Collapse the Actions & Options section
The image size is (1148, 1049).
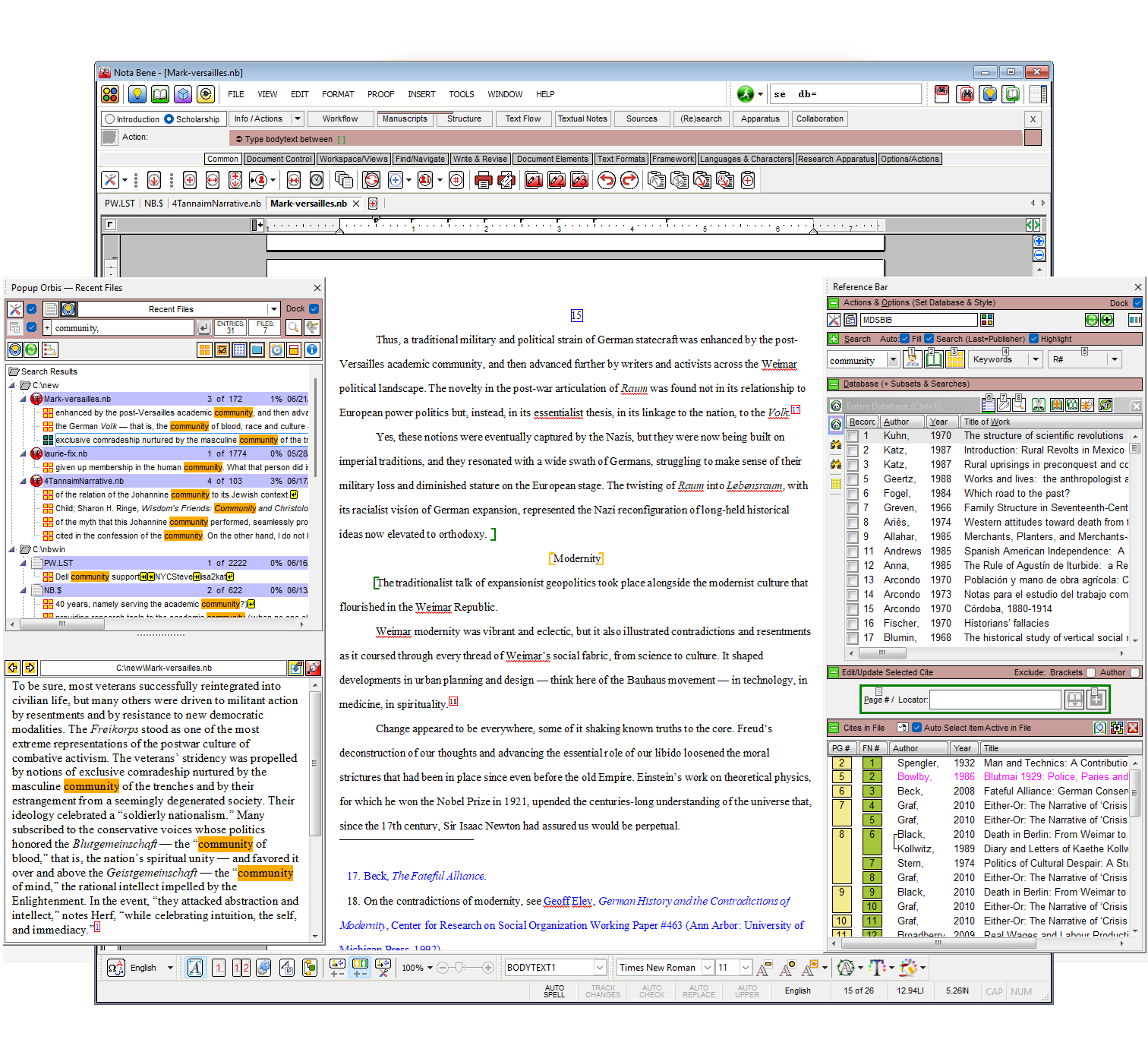[x=833, y=302]
